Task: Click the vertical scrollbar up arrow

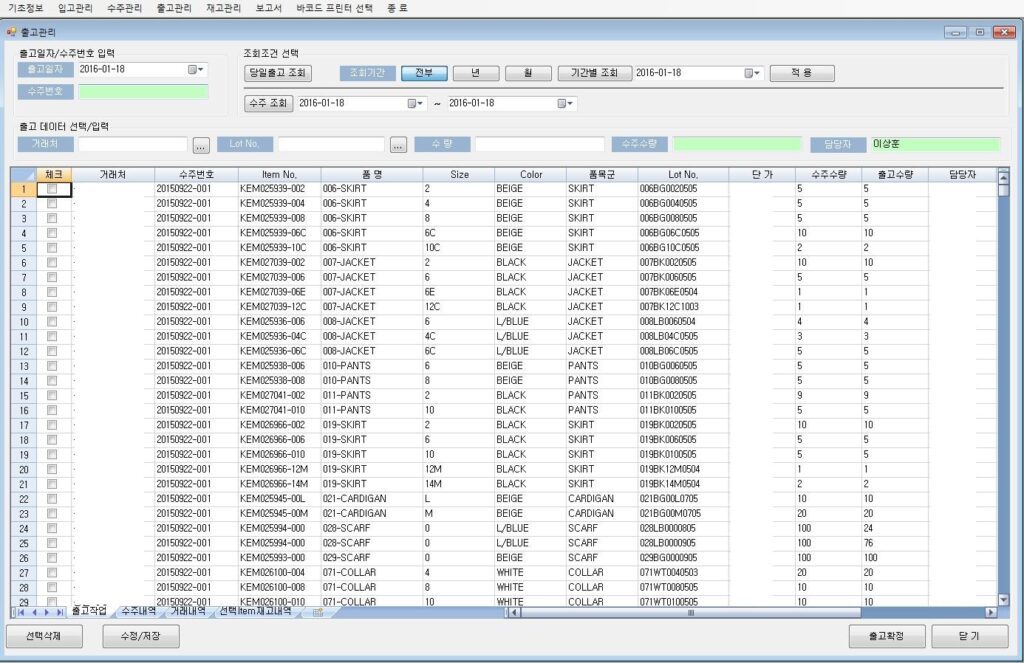Action: (1003, 174)
